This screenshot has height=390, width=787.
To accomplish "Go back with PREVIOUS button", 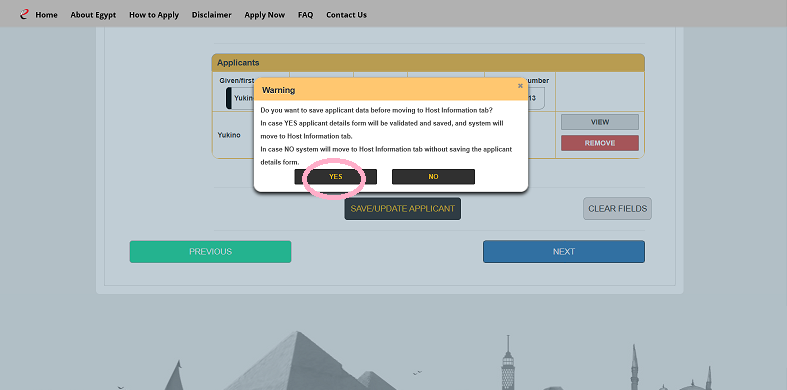I will pyautogui.click(x=210, y=251).
